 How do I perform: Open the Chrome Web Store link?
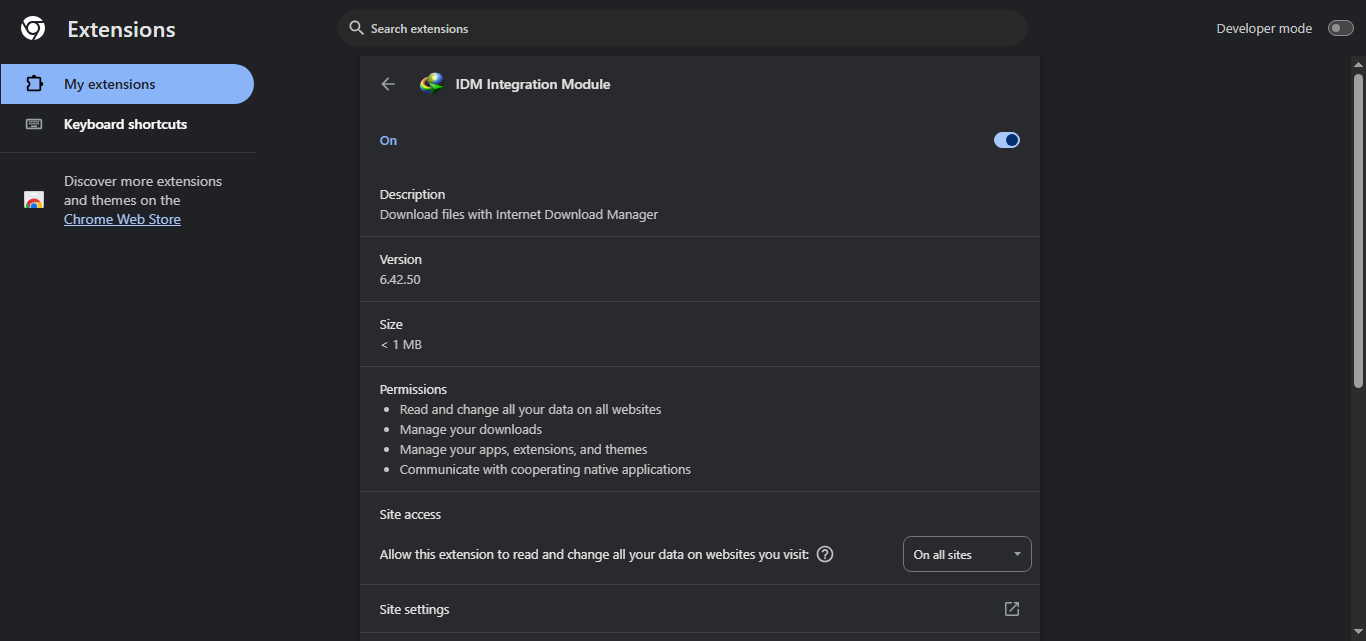point(122,219)
